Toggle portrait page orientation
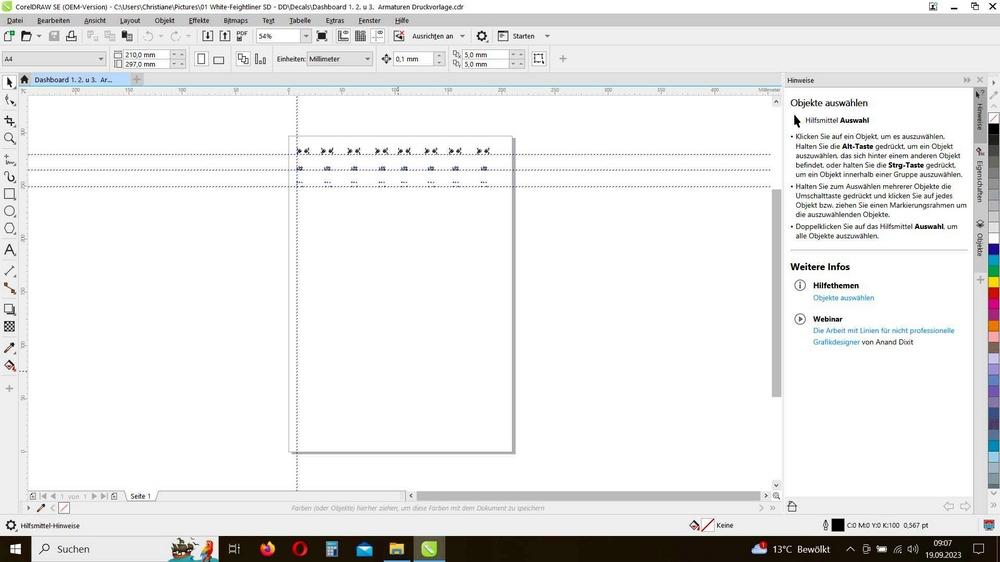This screenshot has height=562, width=1000. 201,59
